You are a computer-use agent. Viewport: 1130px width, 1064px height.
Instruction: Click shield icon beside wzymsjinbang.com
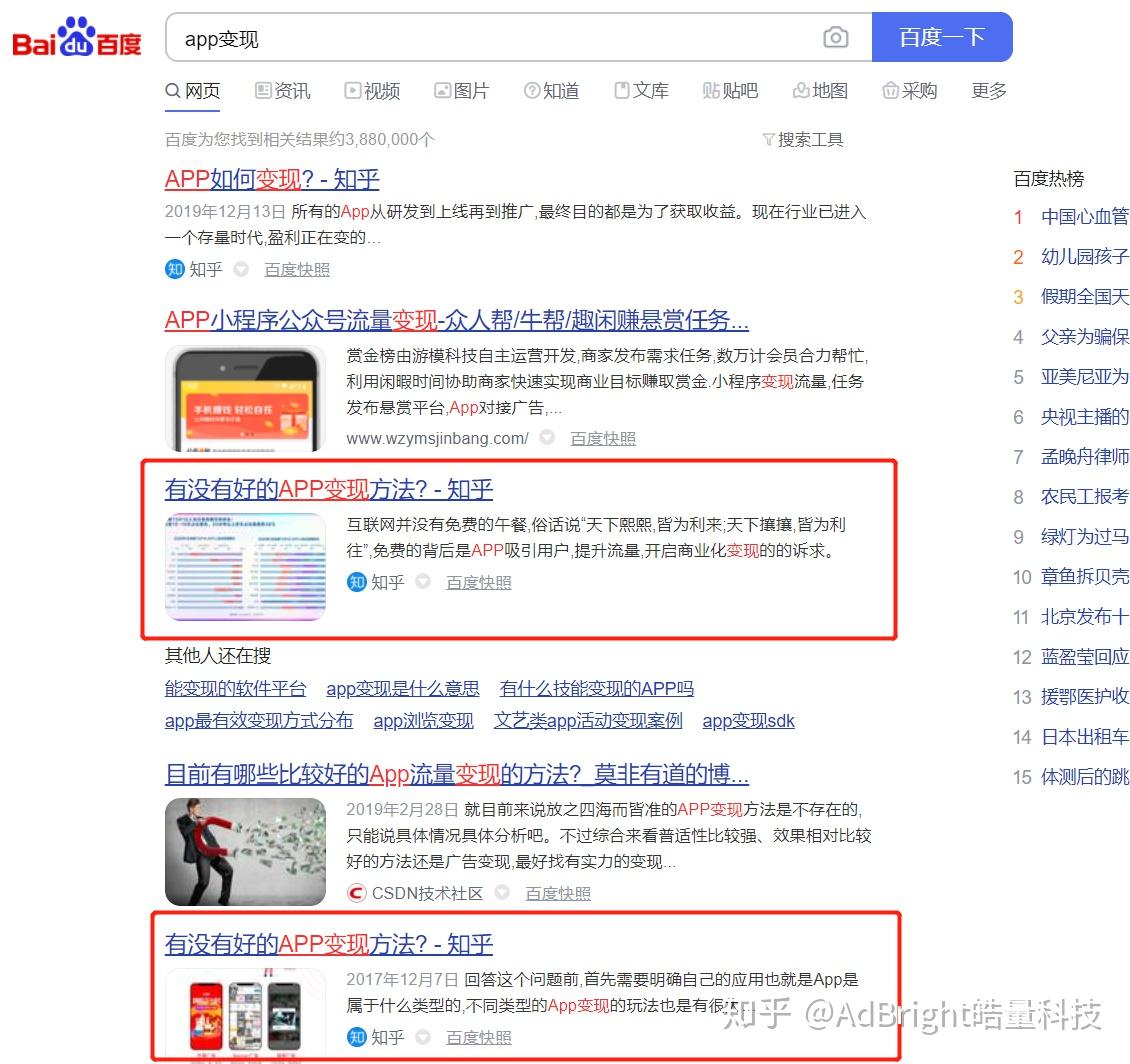pos(547,437)
